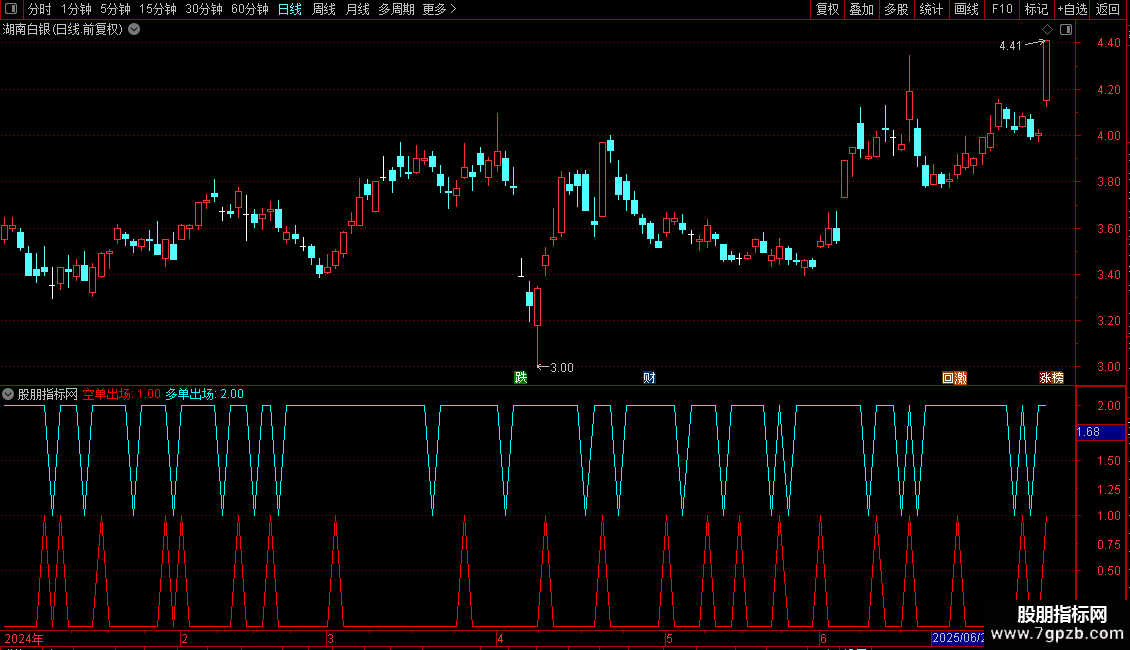Click the orange 回 event marker
1130x650 pixels.
(948, 378)
